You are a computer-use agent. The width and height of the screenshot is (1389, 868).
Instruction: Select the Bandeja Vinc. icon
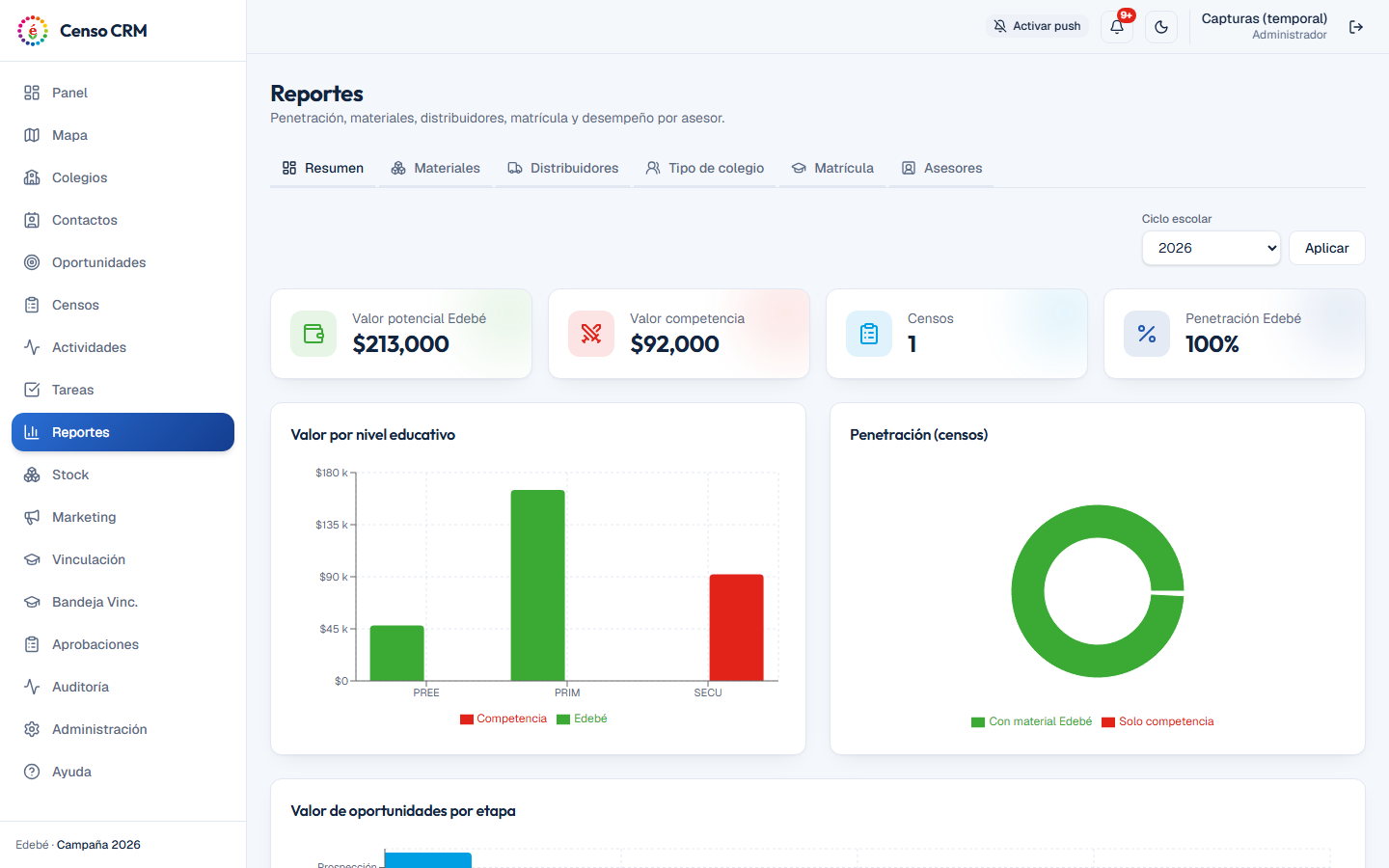coord(32,602)
